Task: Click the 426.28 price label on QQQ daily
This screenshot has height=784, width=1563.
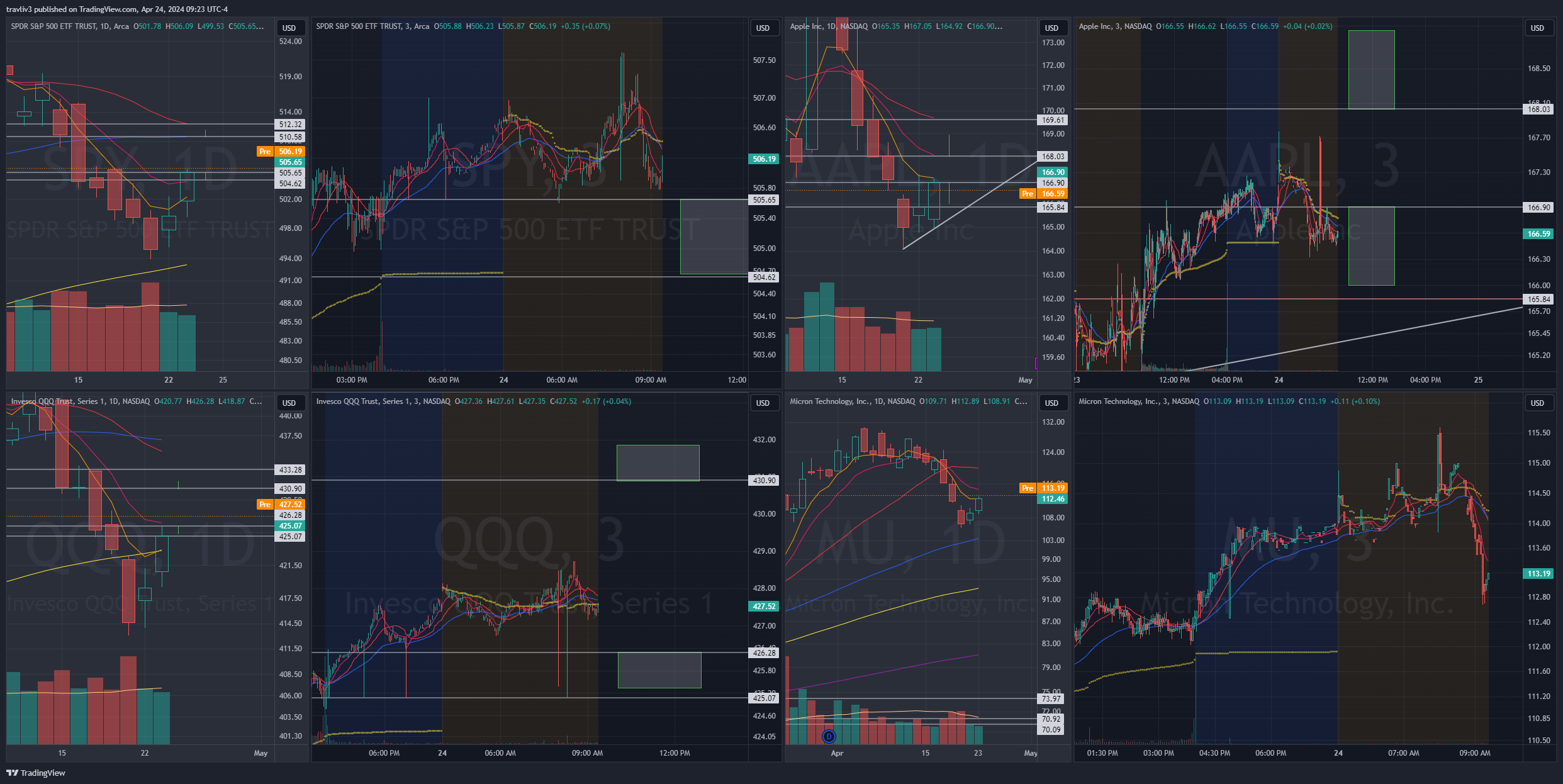Action: [x=290, y=515]
